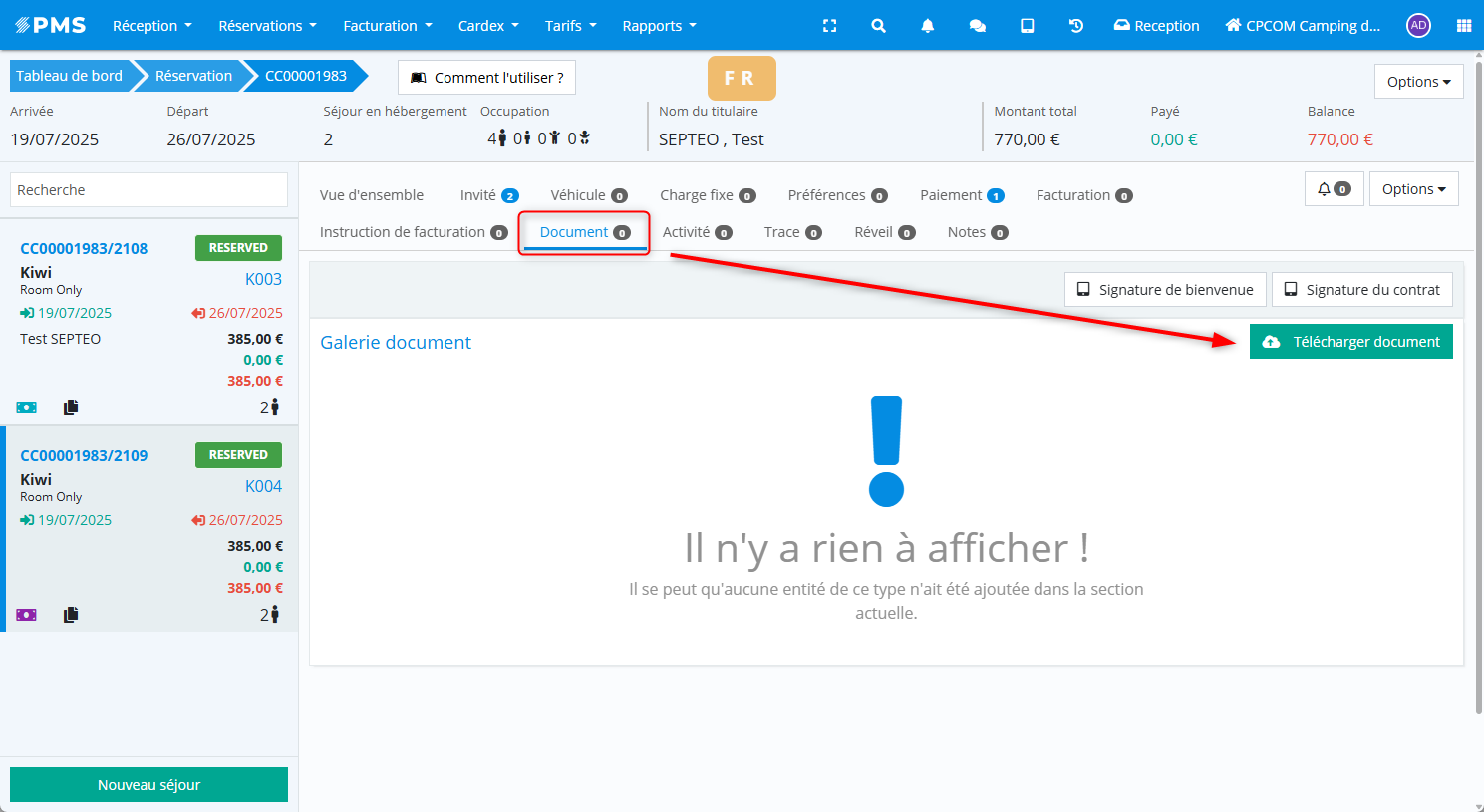Expand the top-right Options dropdown

coord(1418,82)
